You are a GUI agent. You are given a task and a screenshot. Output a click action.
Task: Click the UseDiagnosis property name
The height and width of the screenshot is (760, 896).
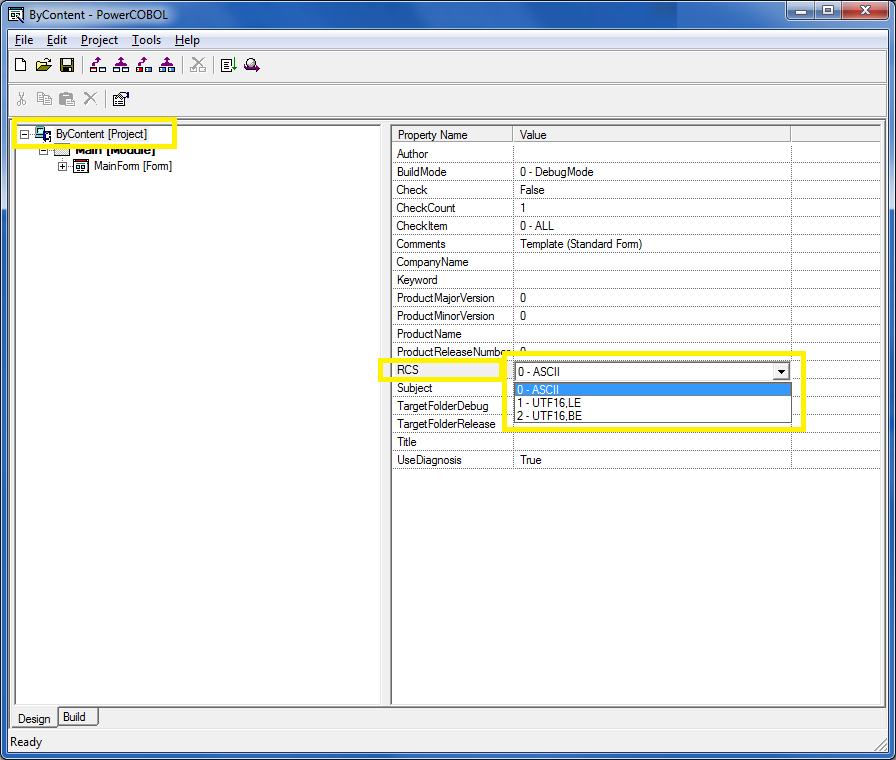click(x=429, y=460)
